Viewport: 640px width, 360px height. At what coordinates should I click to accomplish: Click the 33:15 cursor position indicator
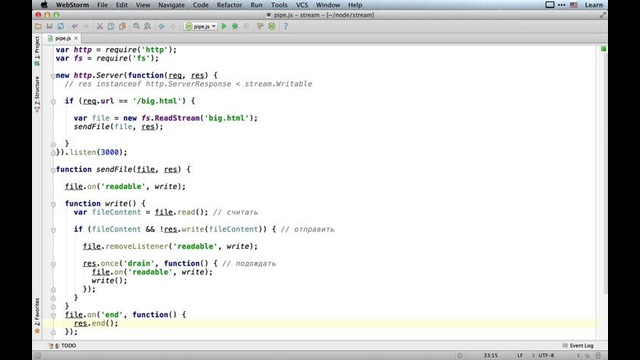click(491, 356)
